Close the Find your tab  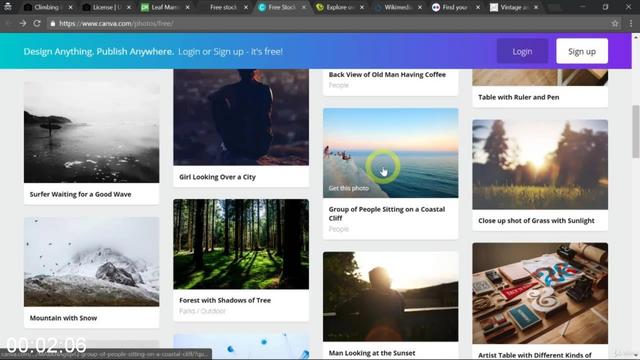pyautogui.click(x=478, y=7)
